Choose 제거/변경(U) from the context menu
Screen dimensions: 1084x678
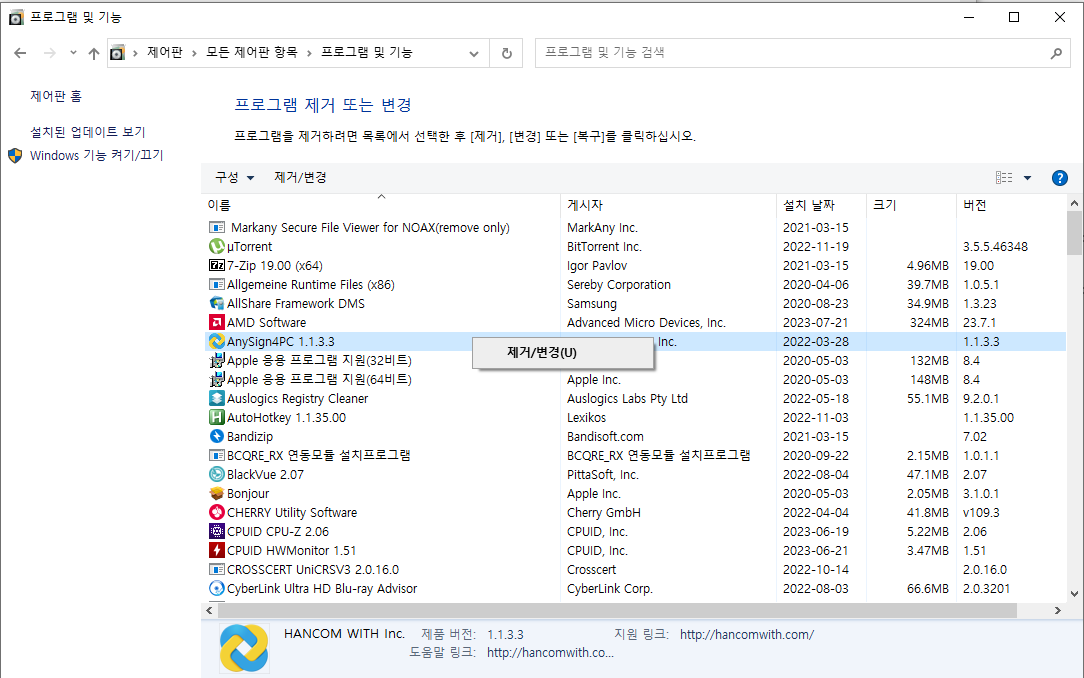pos(563,352)
